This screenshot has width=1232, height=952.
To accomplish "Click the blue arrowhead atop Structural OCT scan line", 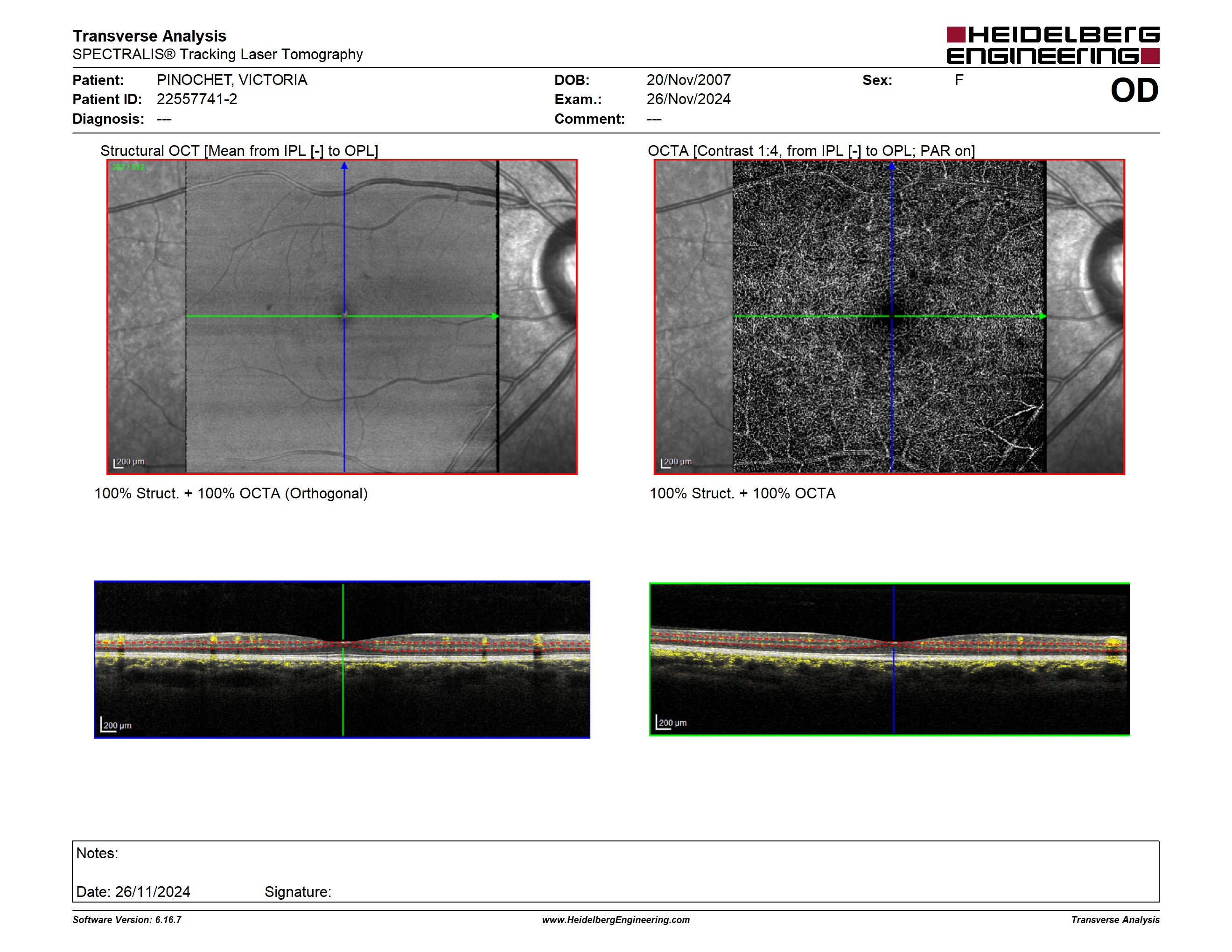I will 344,166.
